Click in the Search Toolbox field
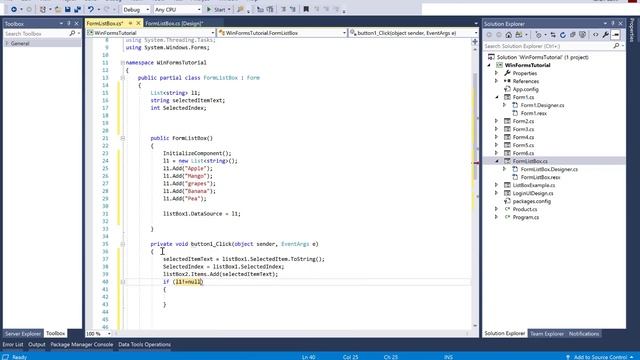 pos(37,33)
